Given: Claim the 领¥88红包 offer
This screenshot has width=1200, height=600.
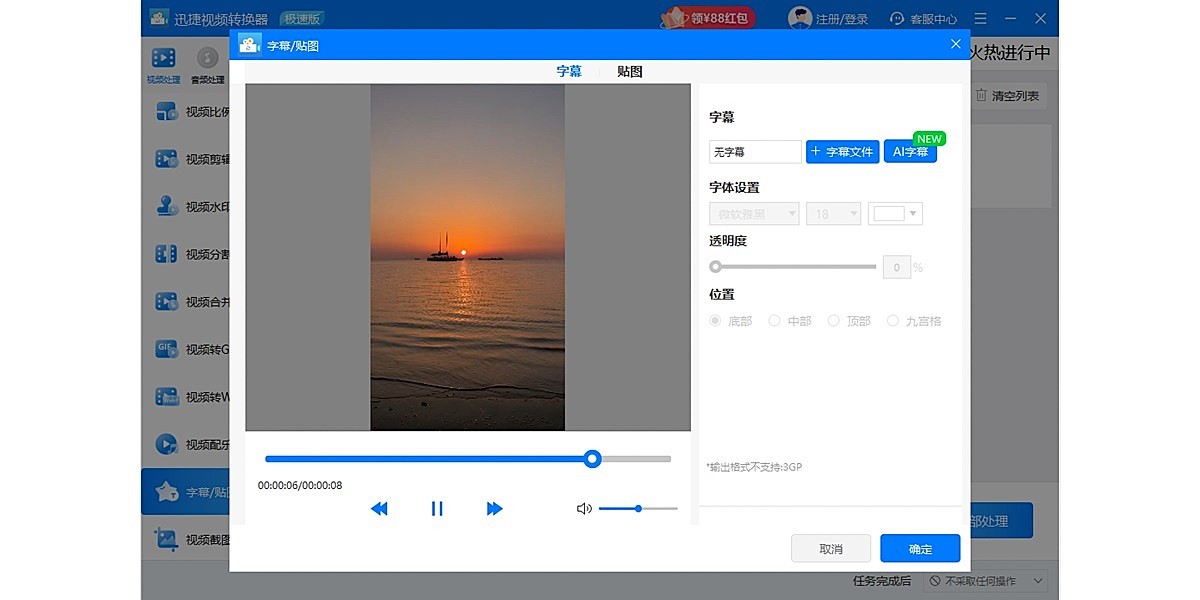Looking at the screenshot, I should pos(709,17).
